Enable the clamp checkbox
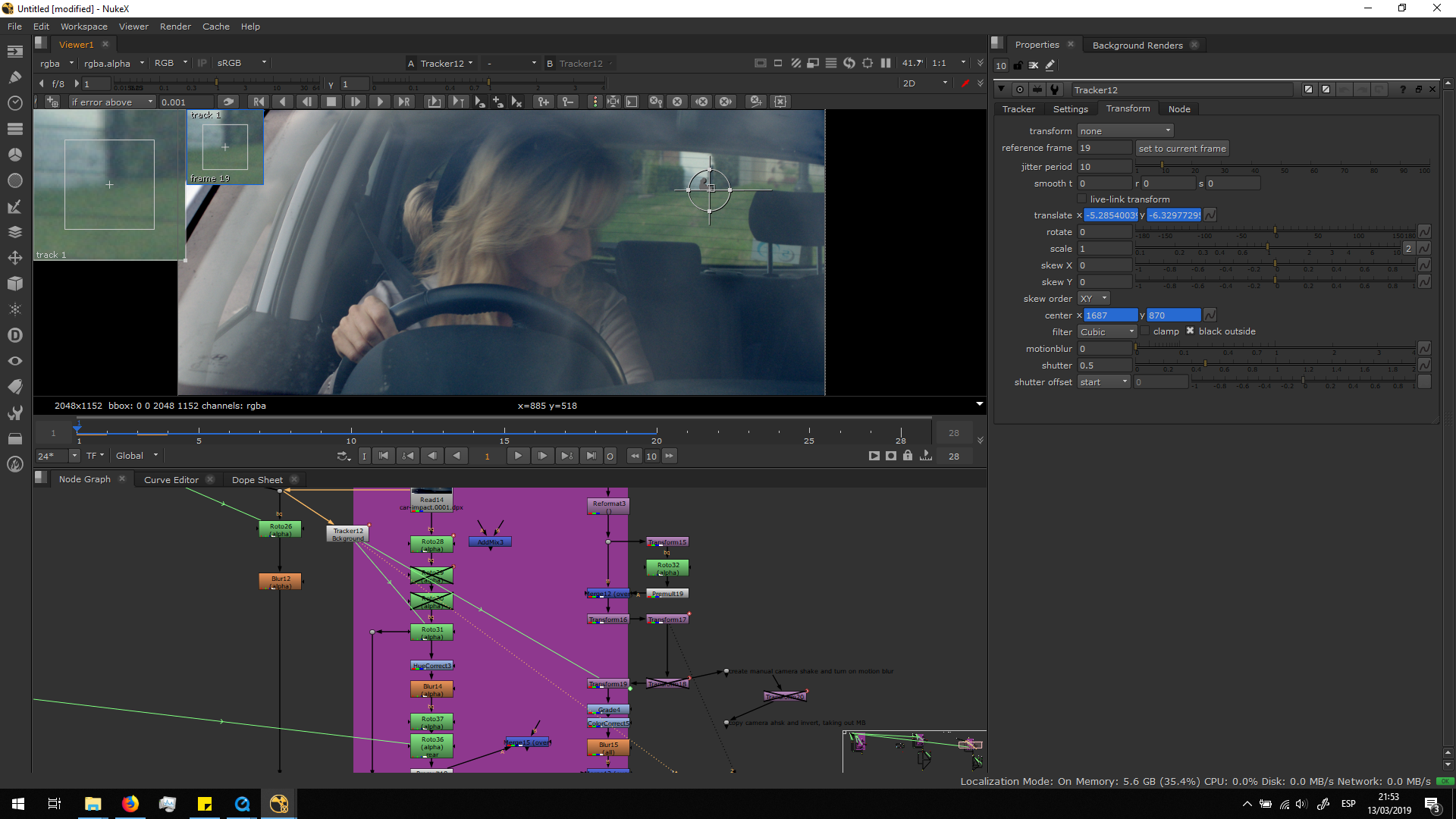The height and width of the screenshot is (819, 1456). (1144, 331)
